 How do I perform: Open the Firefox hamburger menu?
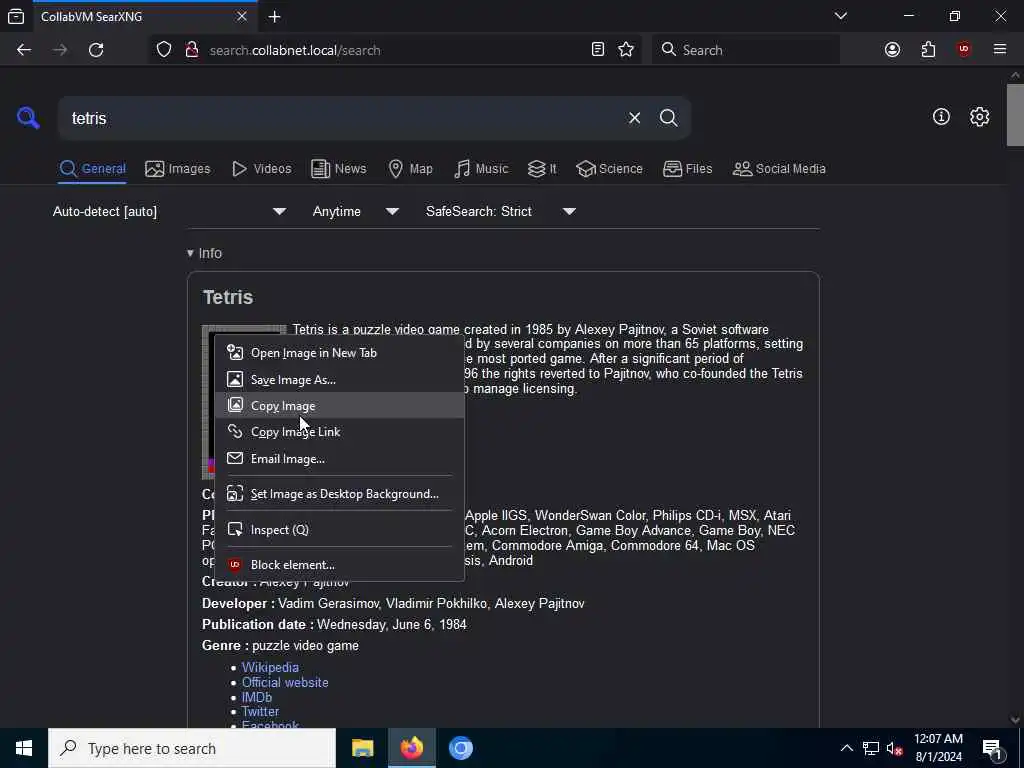point(1000,50)
